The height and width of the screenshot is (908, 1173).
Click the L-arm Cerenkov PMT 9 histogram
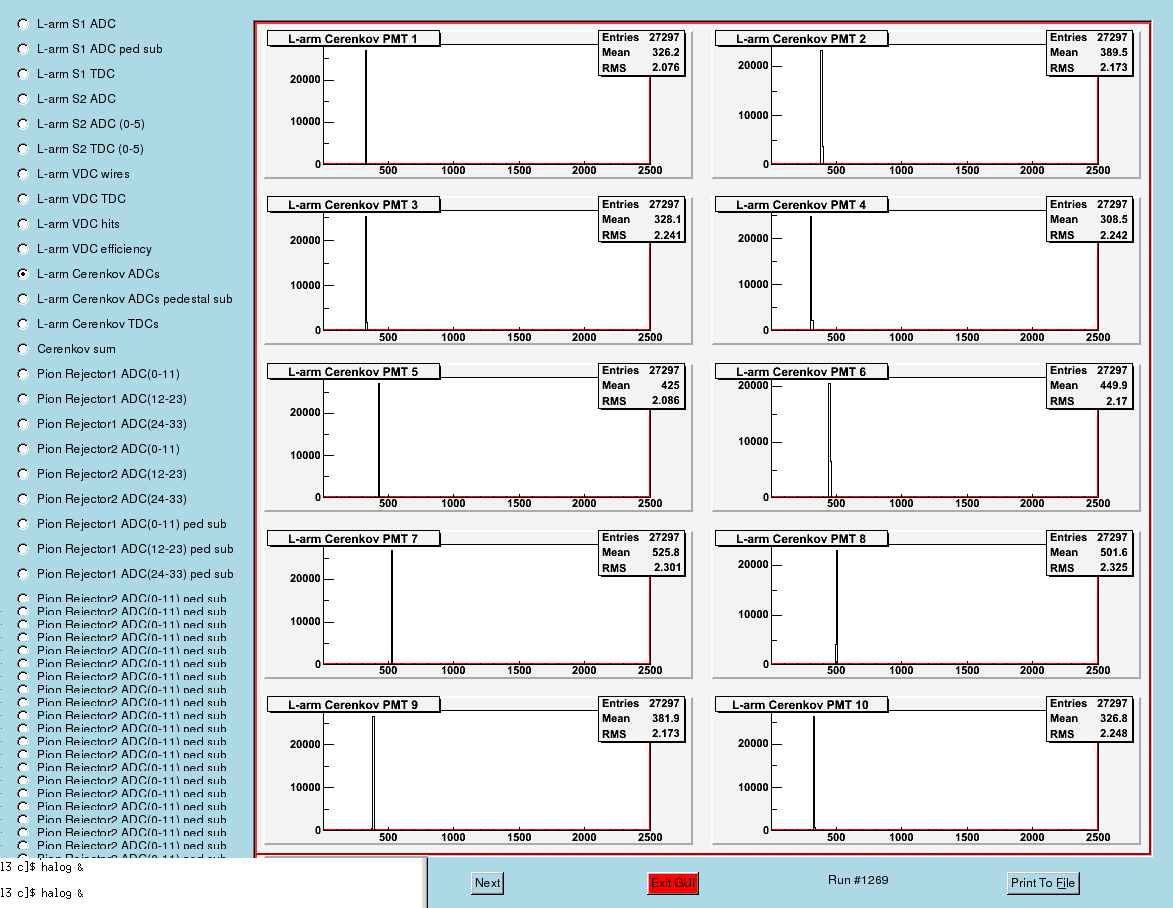(x=479, y=770)
